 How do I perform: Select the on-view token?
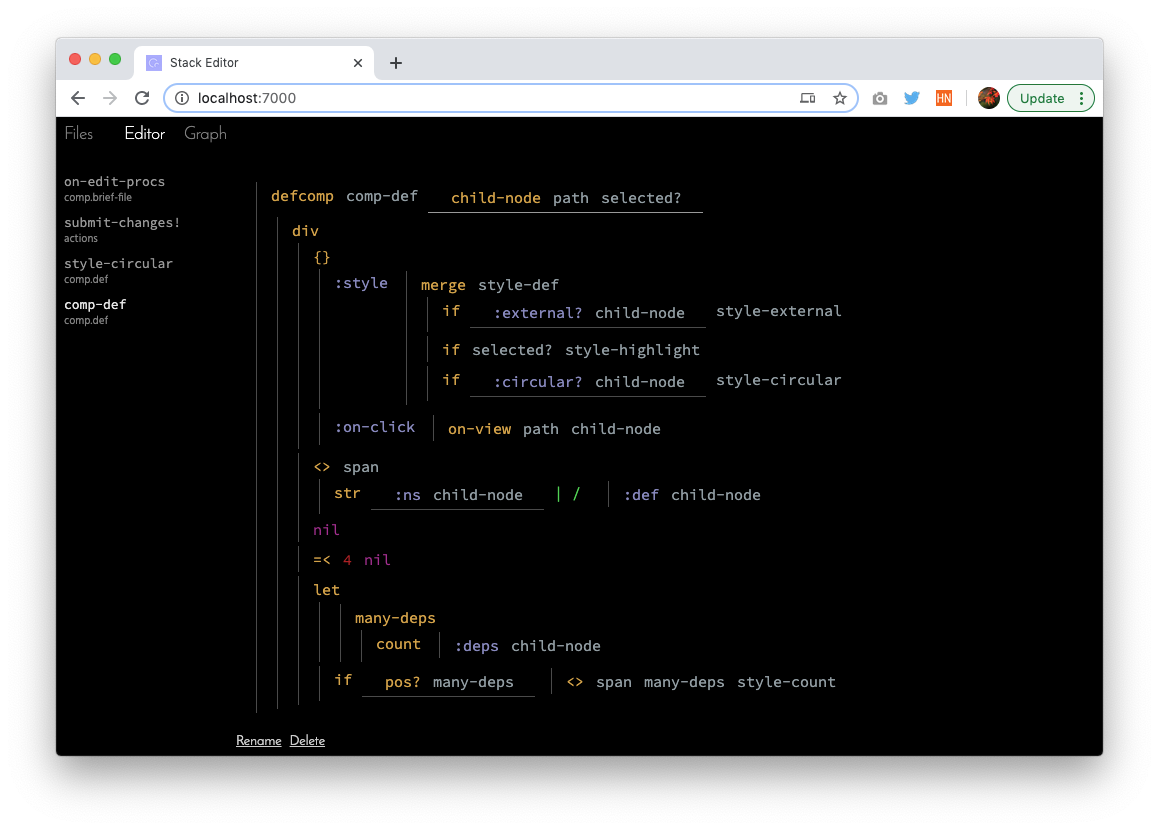[x=479, y=429]
